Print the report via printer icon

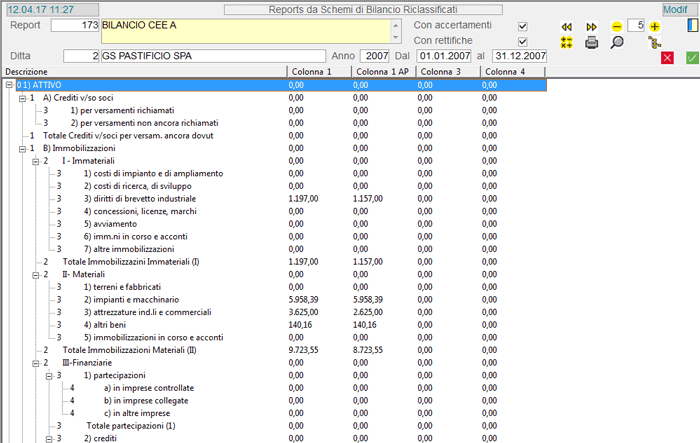[592, 43]
